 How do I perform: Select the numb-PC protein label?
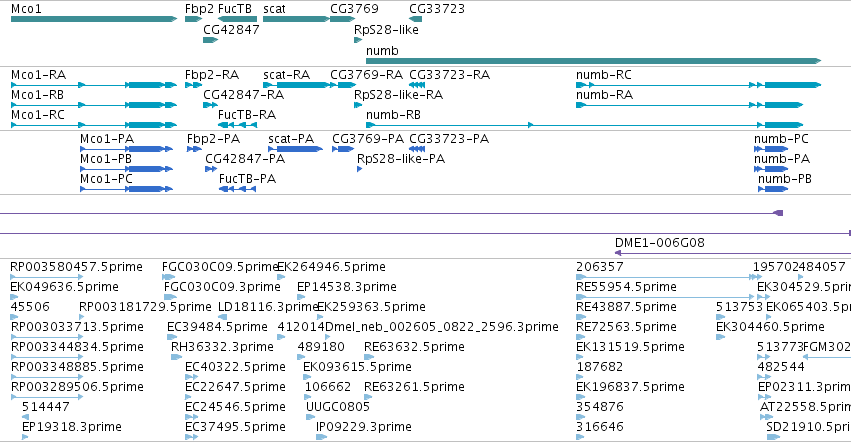point(782,138)
